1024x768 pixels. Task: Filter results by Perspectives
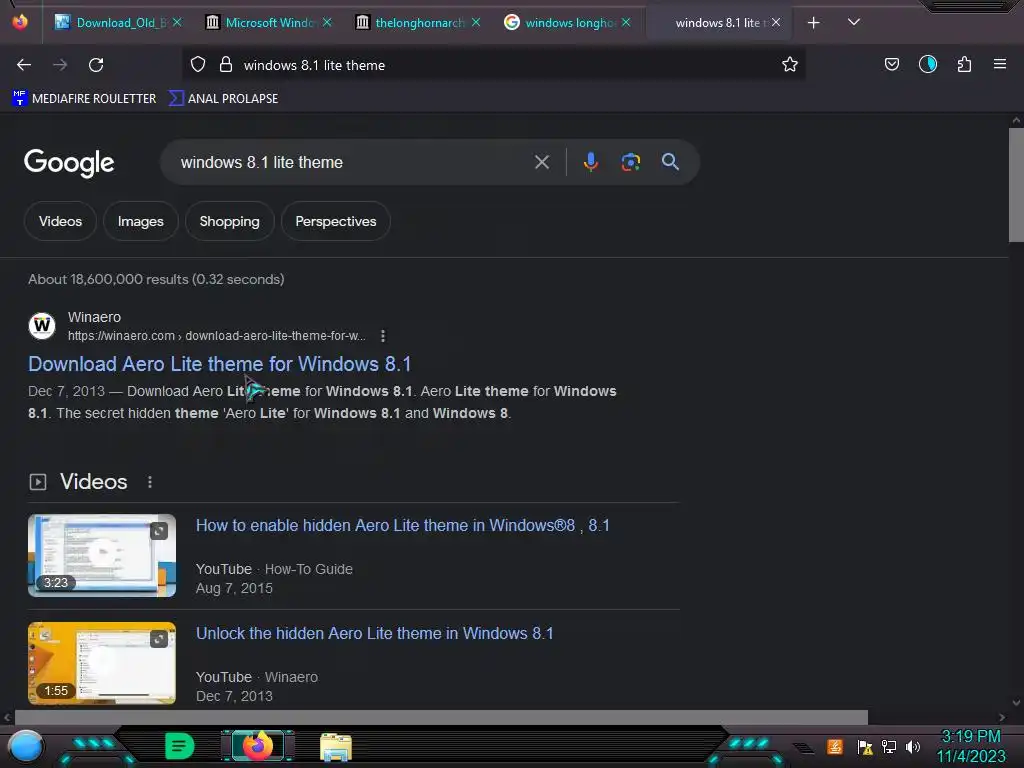click(336, 221)
